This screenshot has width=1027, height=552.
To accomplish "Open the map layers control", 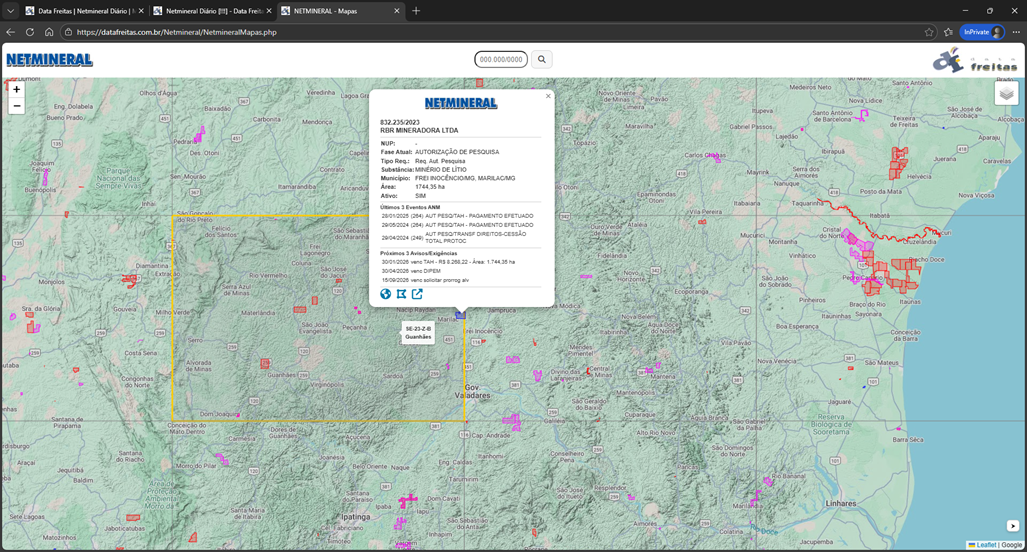I will (1006, 94).
